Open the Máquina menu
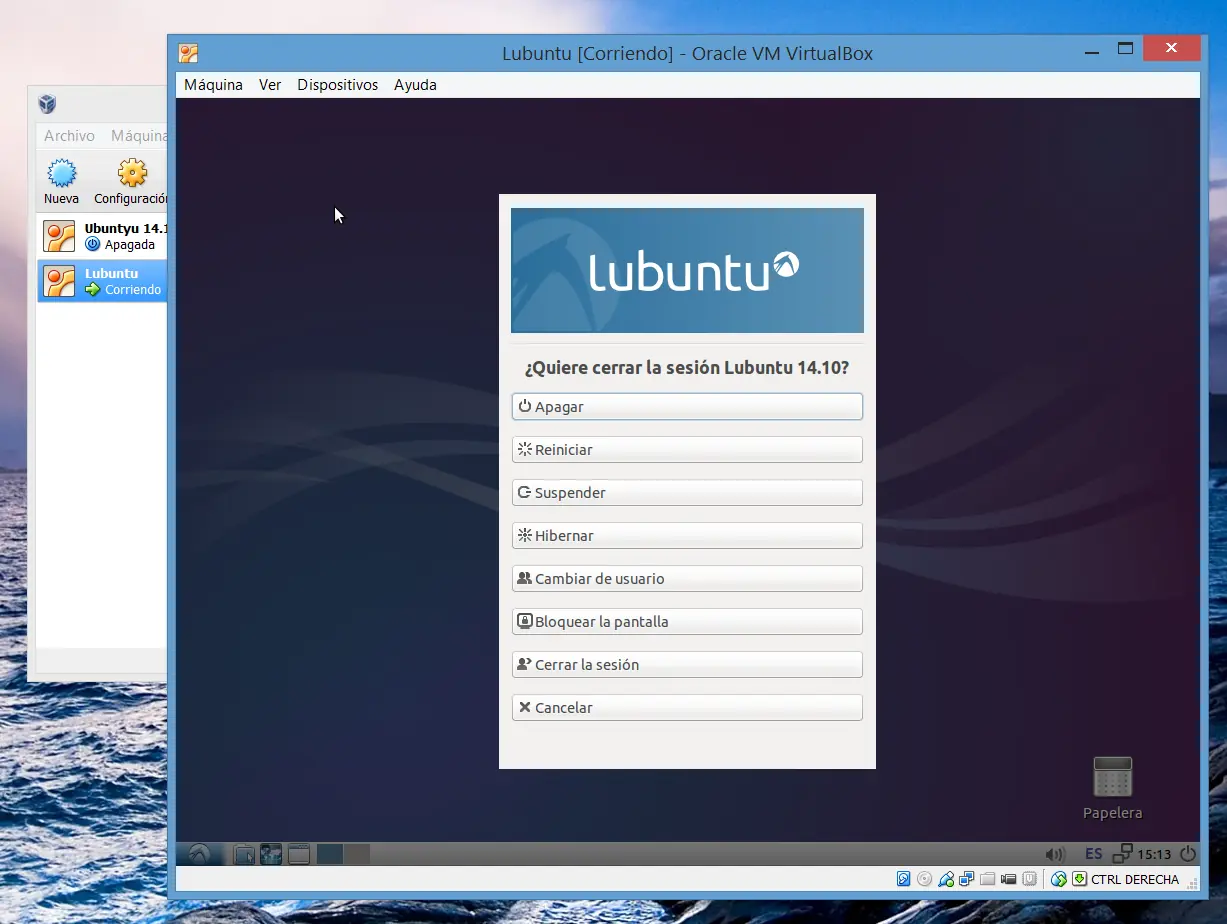The height and width of the screenshot is (924, 1227). [x=213, y=85]
